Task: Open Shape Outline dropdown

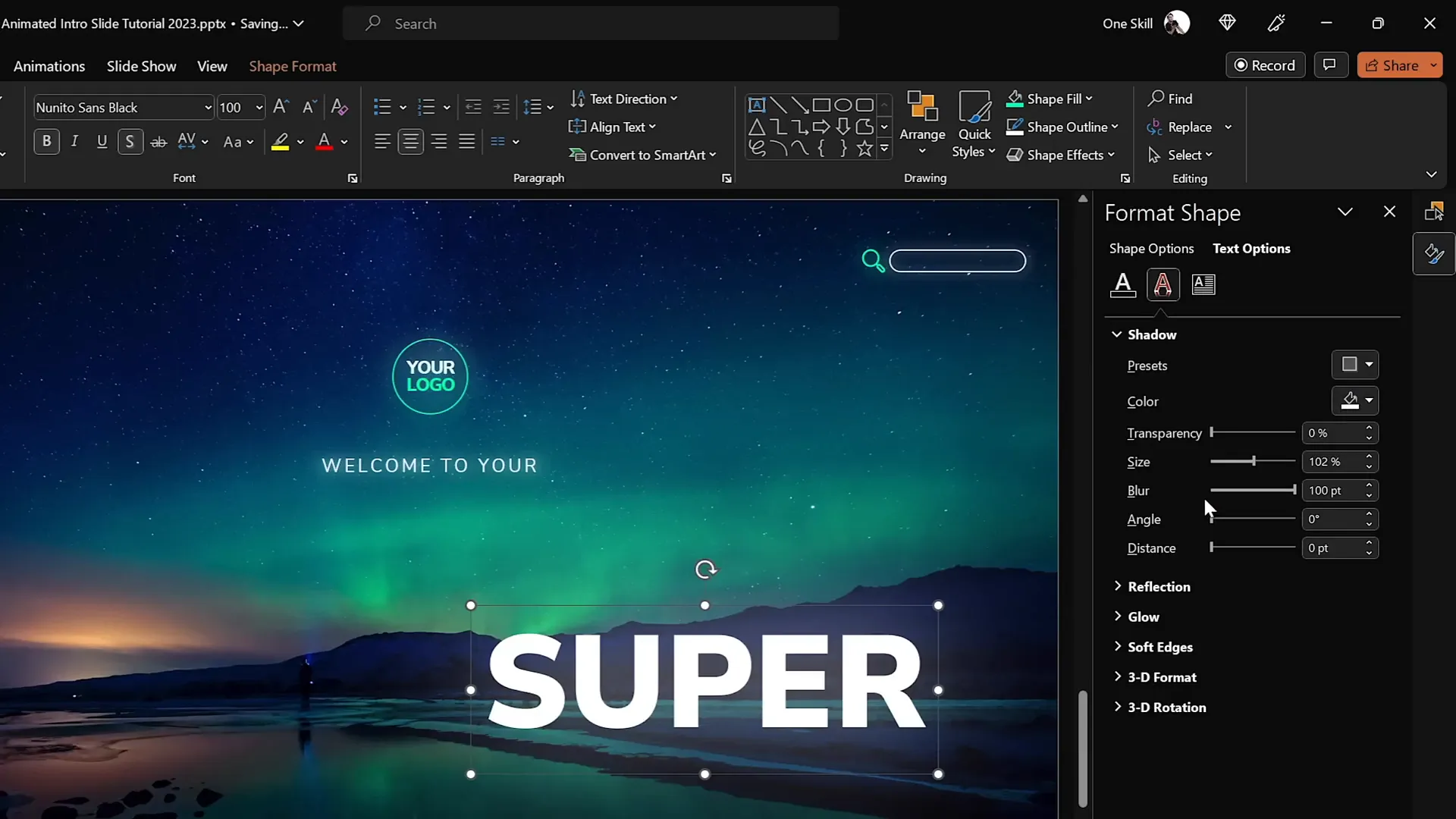Action: point(1062,127)
